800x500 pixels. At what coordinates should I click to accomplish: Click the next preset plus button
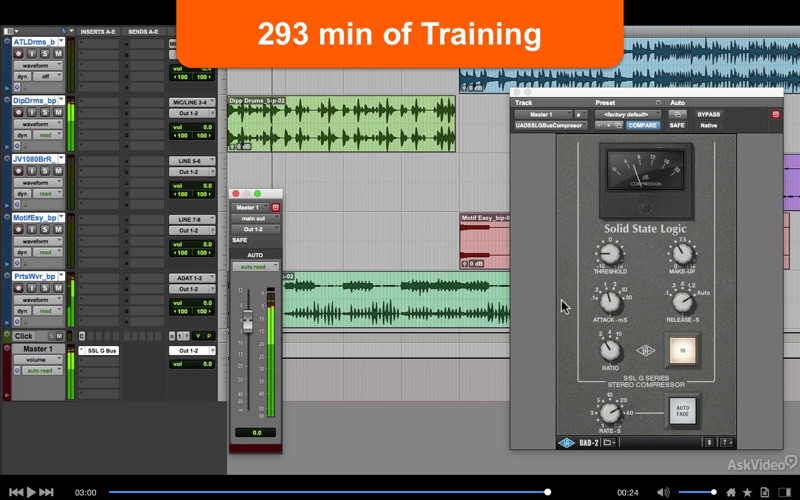click(x=608, y=126)
